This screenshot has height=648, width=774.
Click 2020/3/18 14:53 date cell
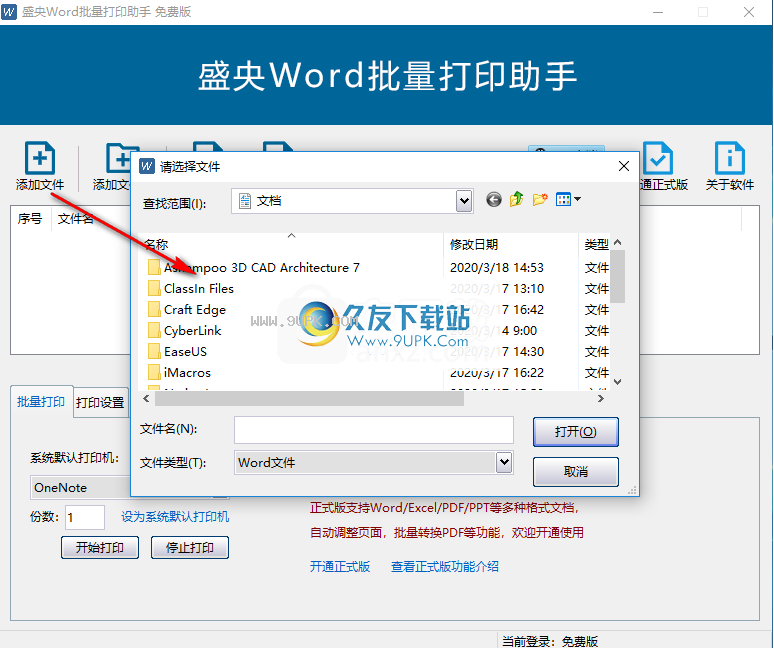pos(497,268)
